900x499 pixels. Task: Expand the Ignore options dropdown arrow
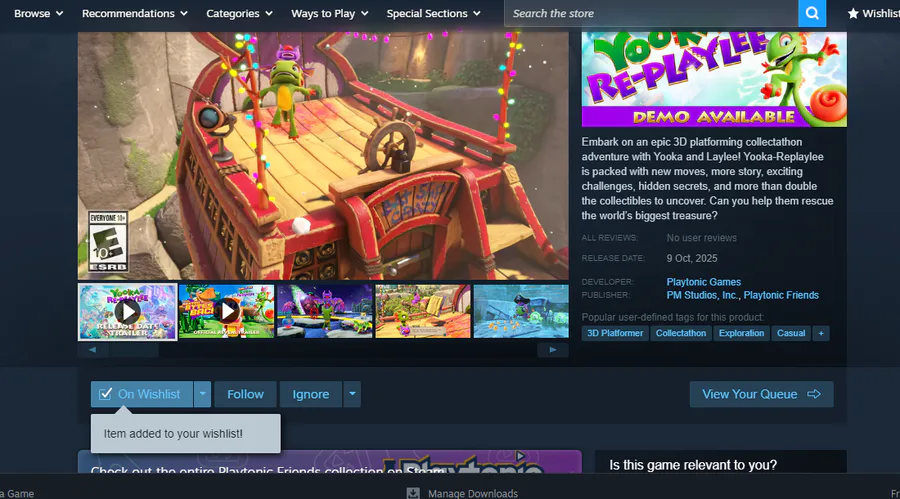pyautogui.click(x=352, y=394)
